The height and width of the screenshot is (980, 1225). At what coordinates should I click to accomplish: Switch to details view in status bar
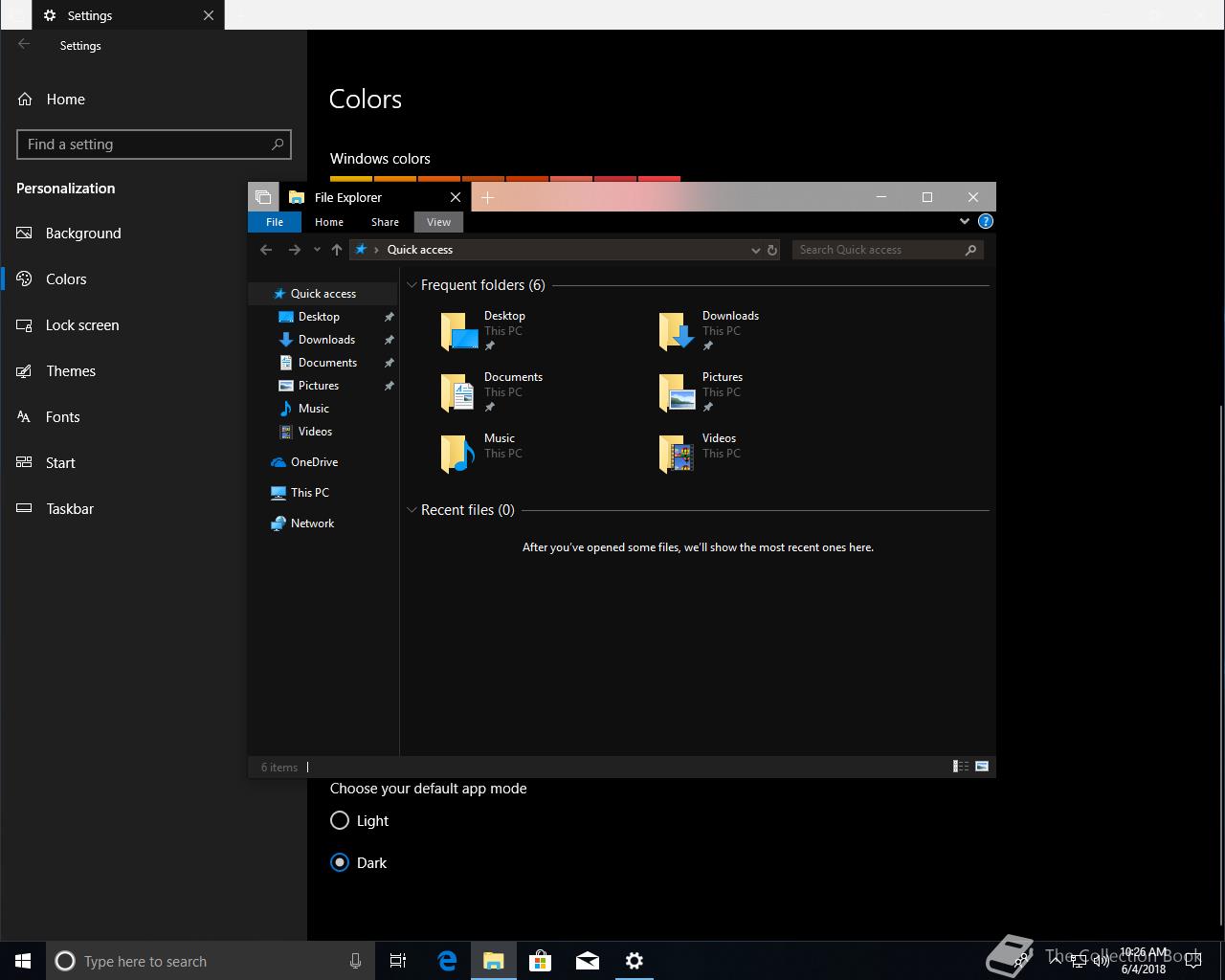pyautogui.click(x=961, y=766)
